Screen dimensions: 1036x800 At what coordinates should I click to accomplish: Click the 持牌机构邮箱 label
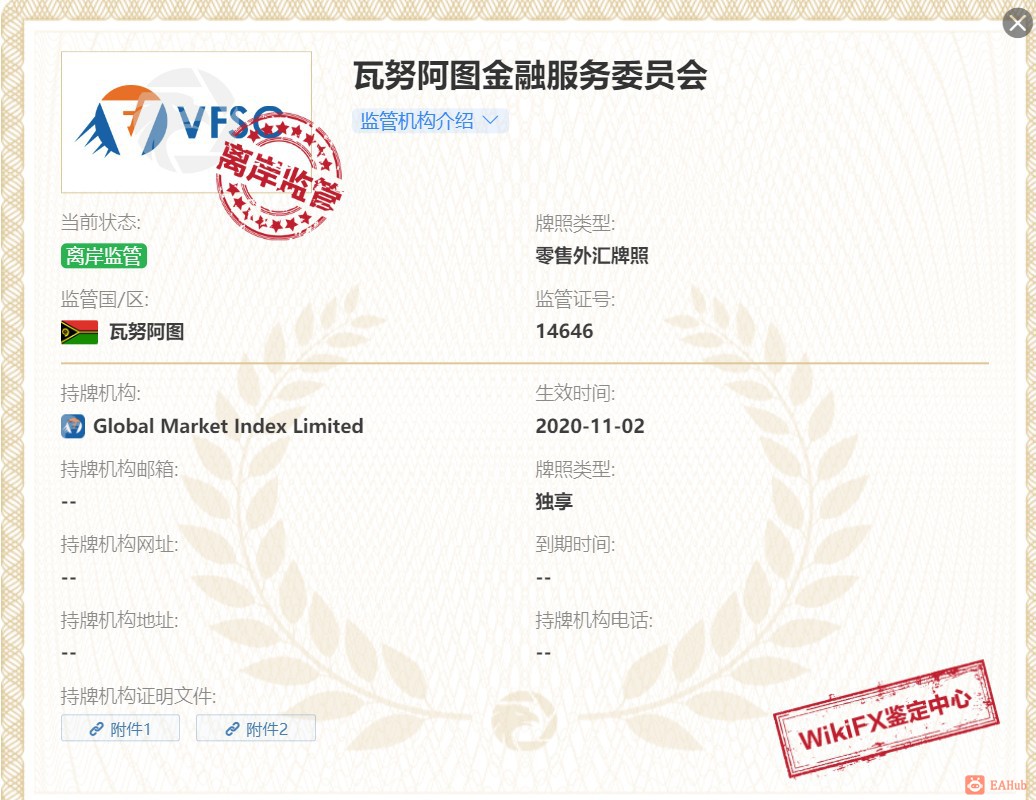(x=120, y=469)
